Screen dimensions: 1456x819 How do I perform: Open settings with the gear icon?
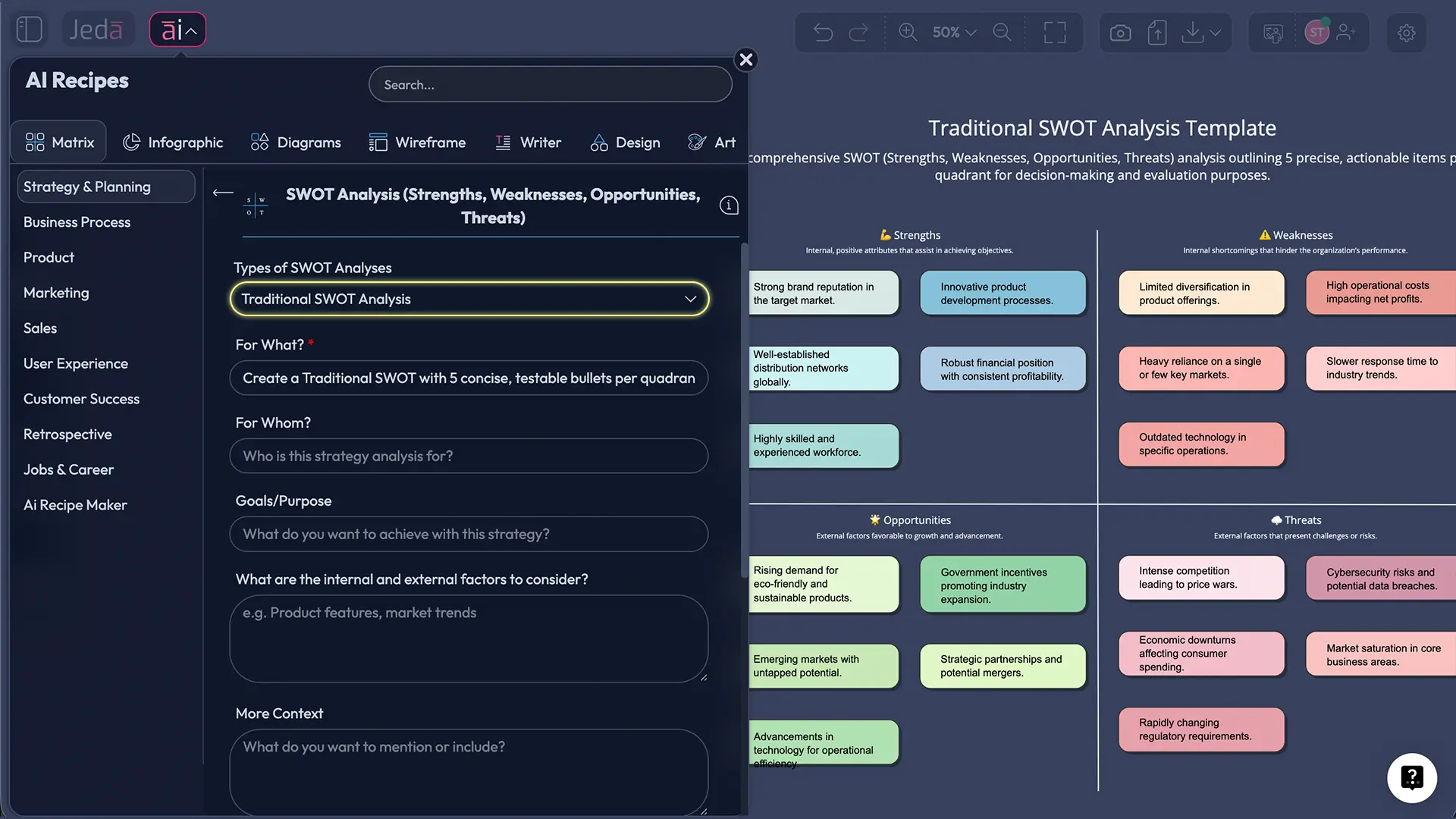pos(1407,33)
